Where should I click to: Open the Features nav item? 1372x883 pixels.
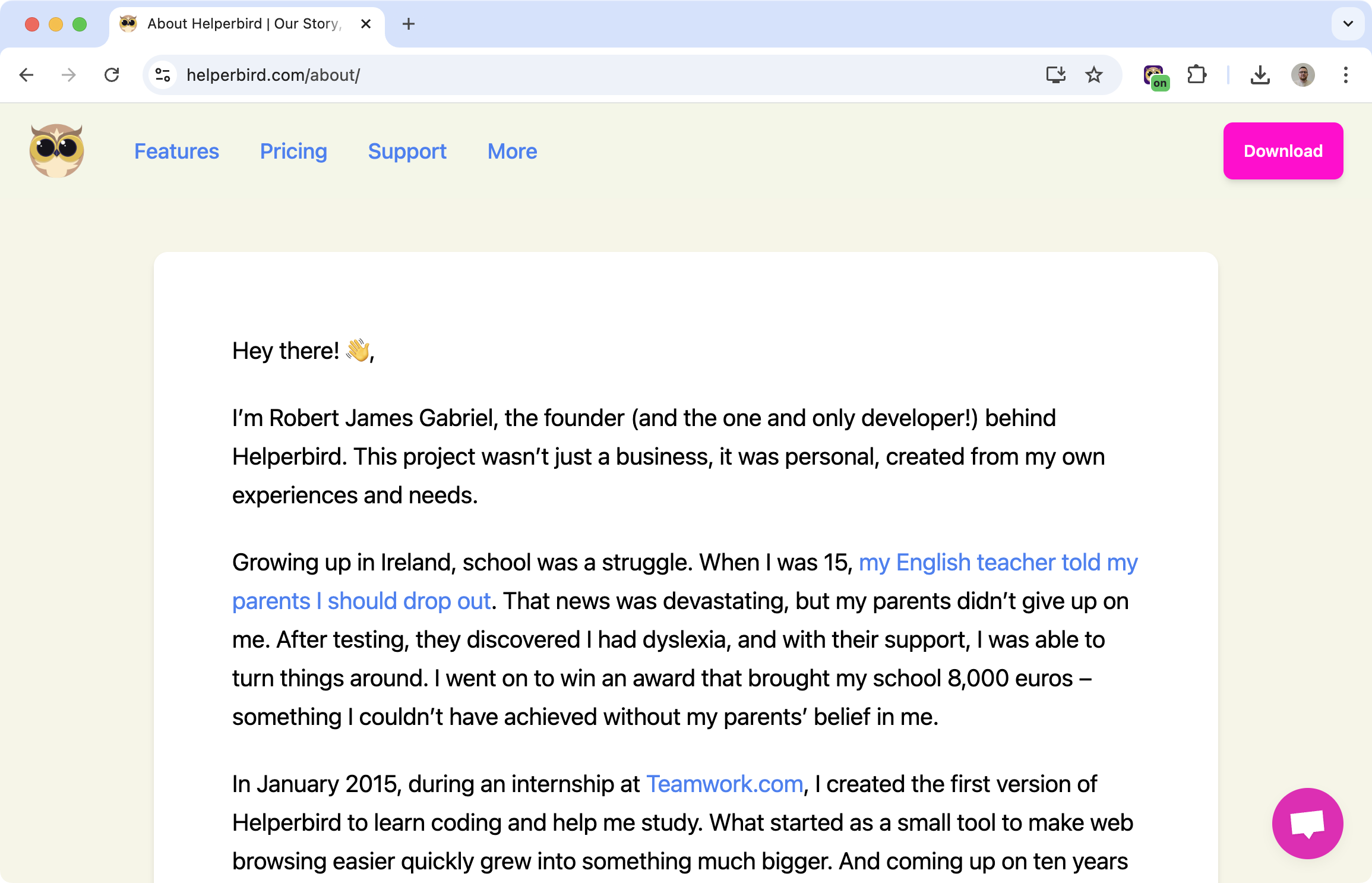click(176, 152)
